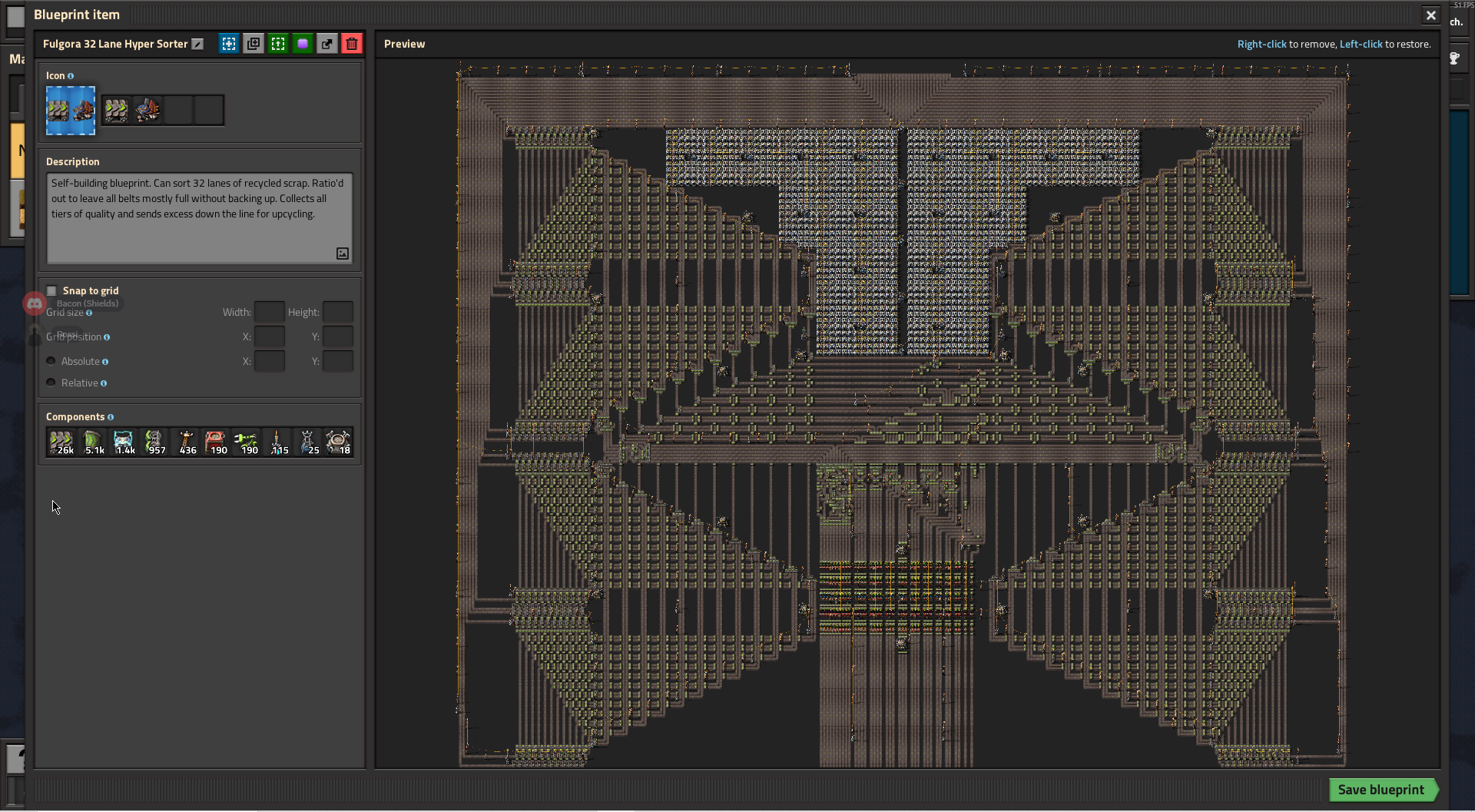
Task: Click the component with count 115
Action: pos(277,442)
